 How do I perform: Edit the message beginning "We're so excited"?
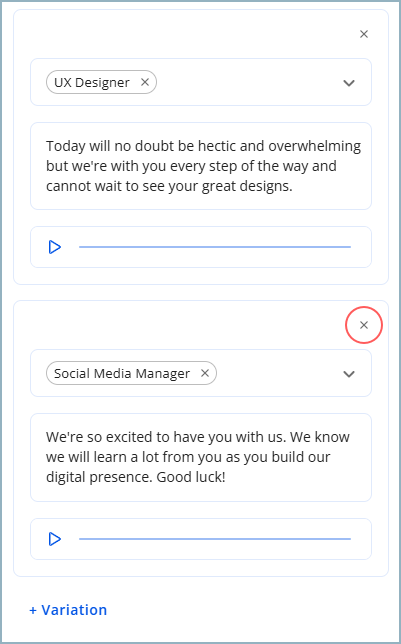click(201, 457)
